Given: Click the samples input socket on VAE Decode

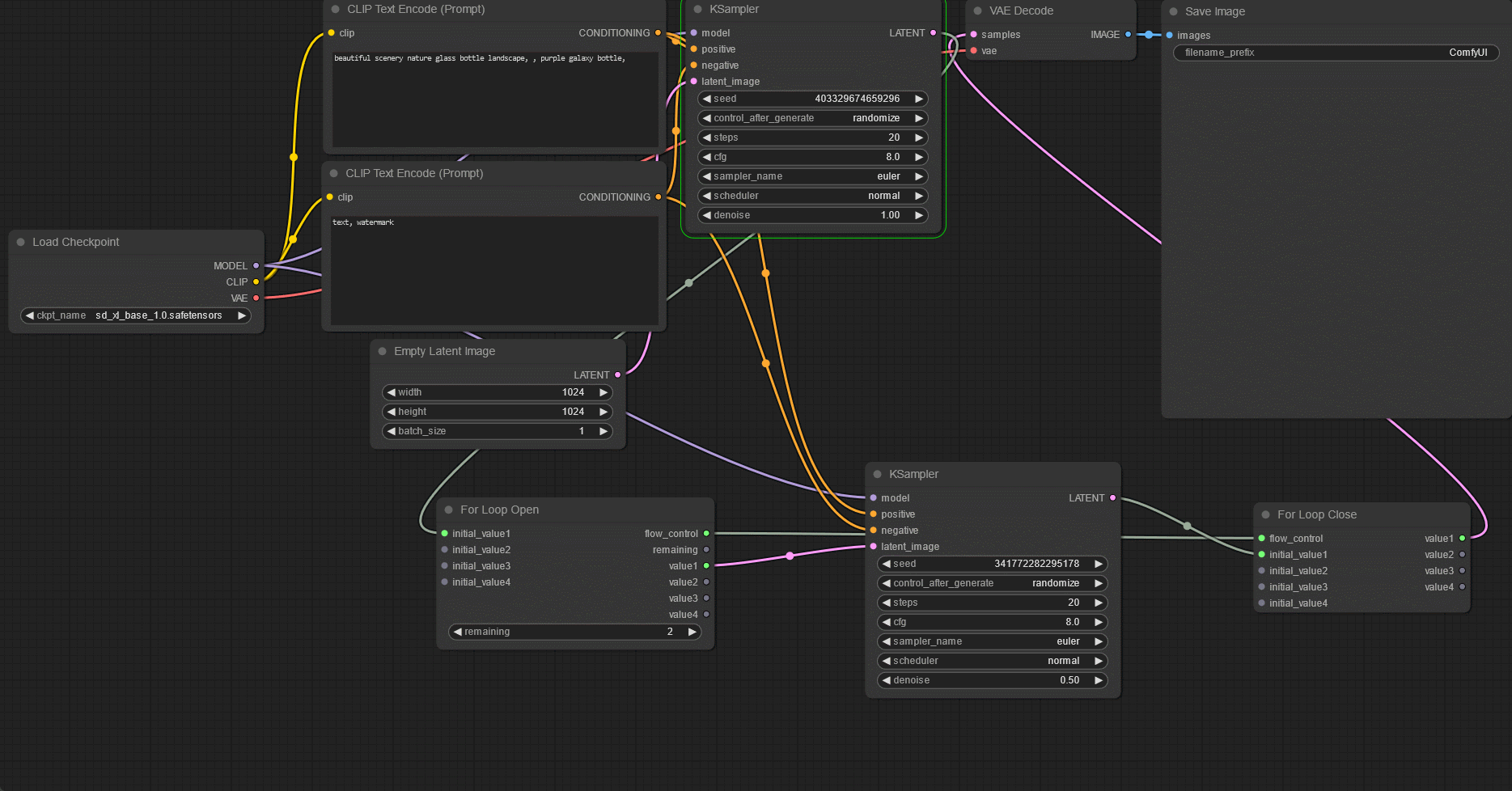Looking at the screenshot, I should click(974, 34).
